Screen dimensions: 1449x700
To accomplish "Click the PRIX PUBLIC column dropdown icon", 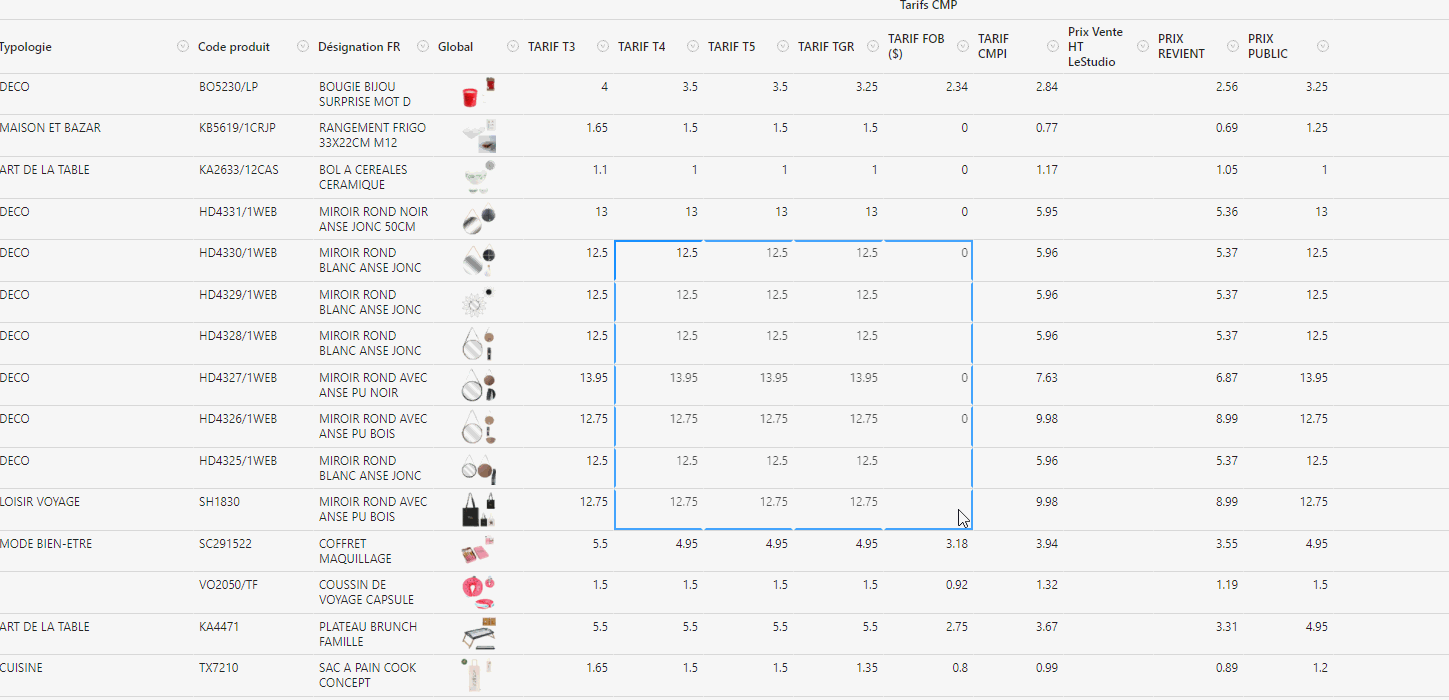I will point(1323,46).
